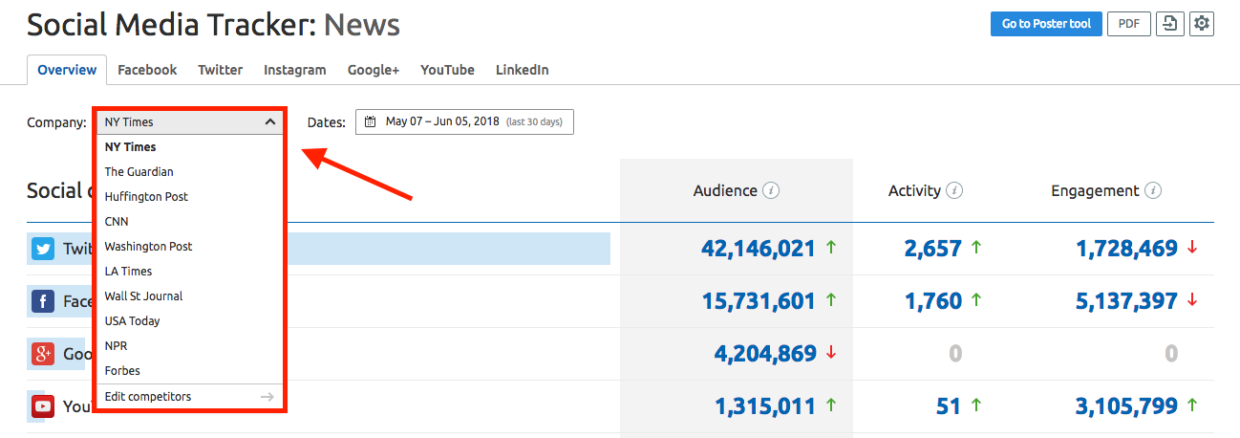Click info icon next to Audience
The image size is (1240, 438).
(770, 191)
